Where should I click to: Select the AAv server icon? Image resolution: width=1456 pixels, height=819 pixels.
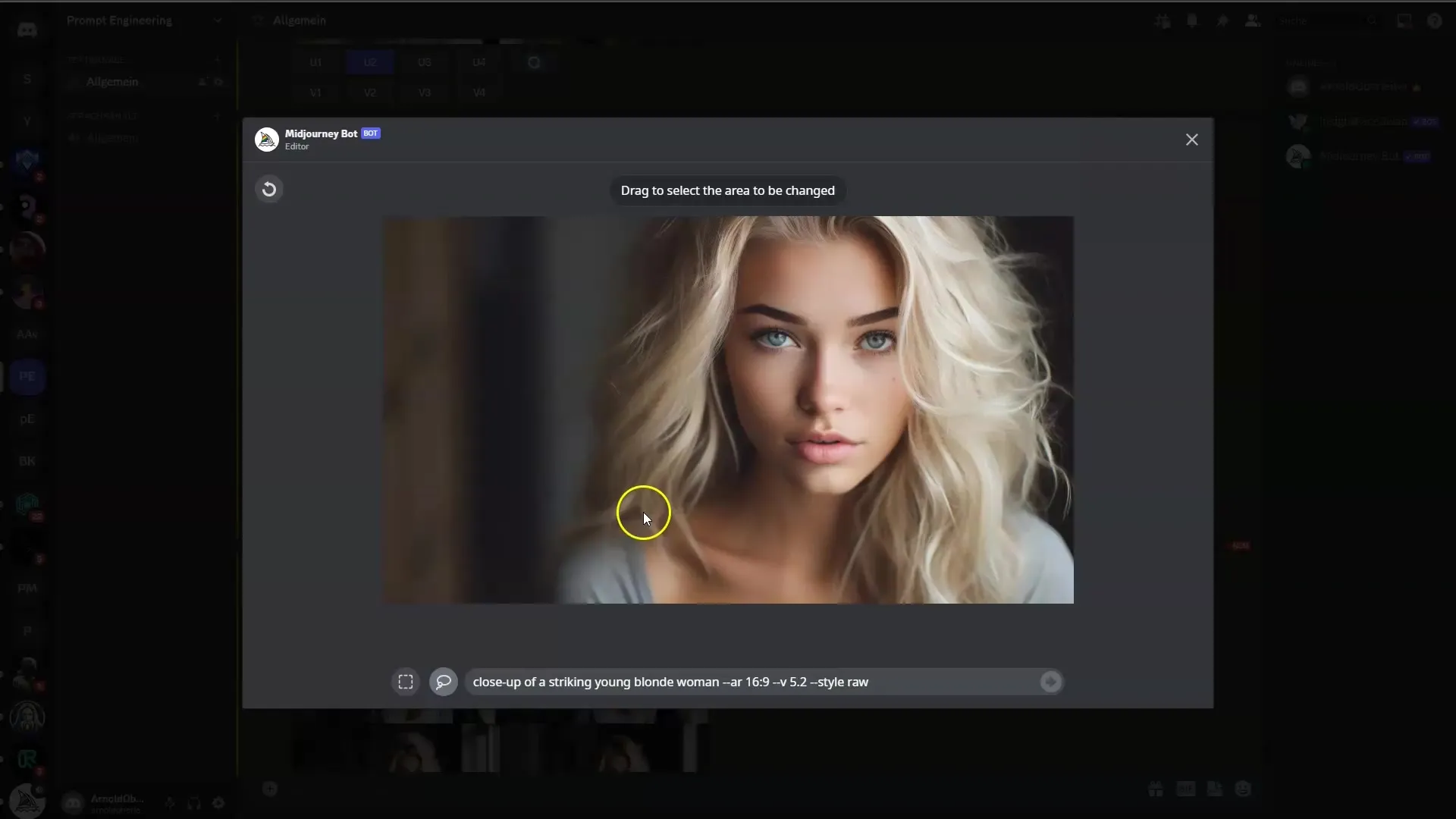tap(27, 334)
